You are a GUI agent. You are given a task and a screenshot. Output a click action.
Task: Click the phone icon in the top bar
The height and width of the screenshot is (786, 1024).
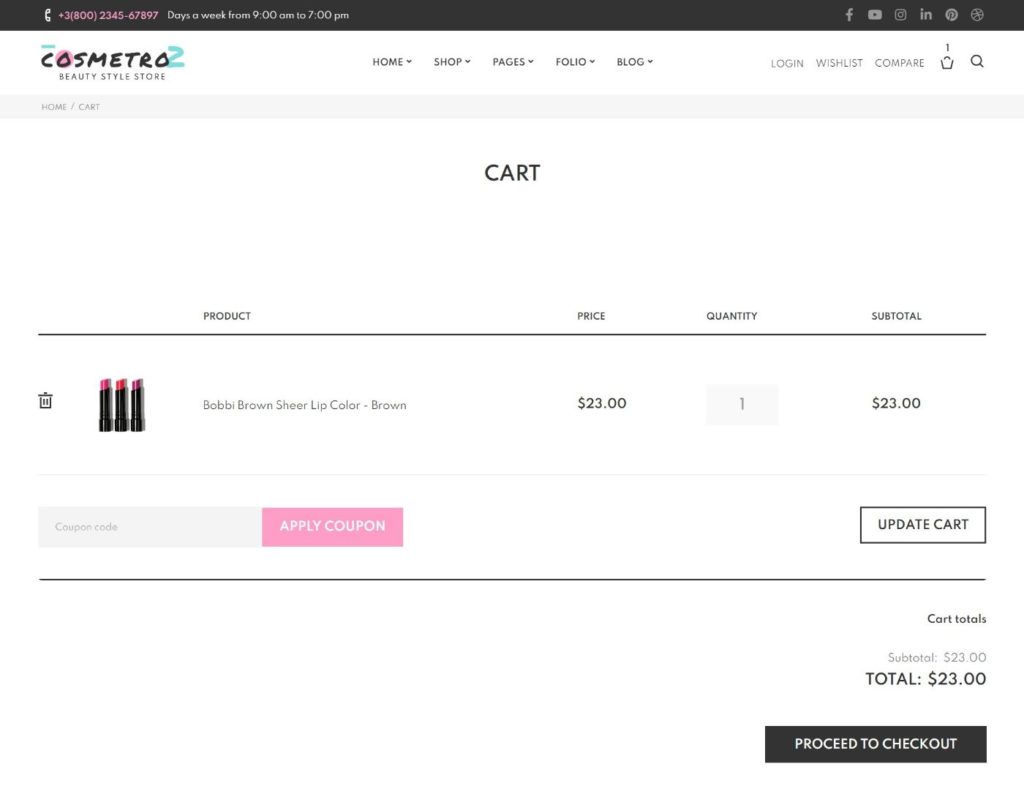point(47,15)
